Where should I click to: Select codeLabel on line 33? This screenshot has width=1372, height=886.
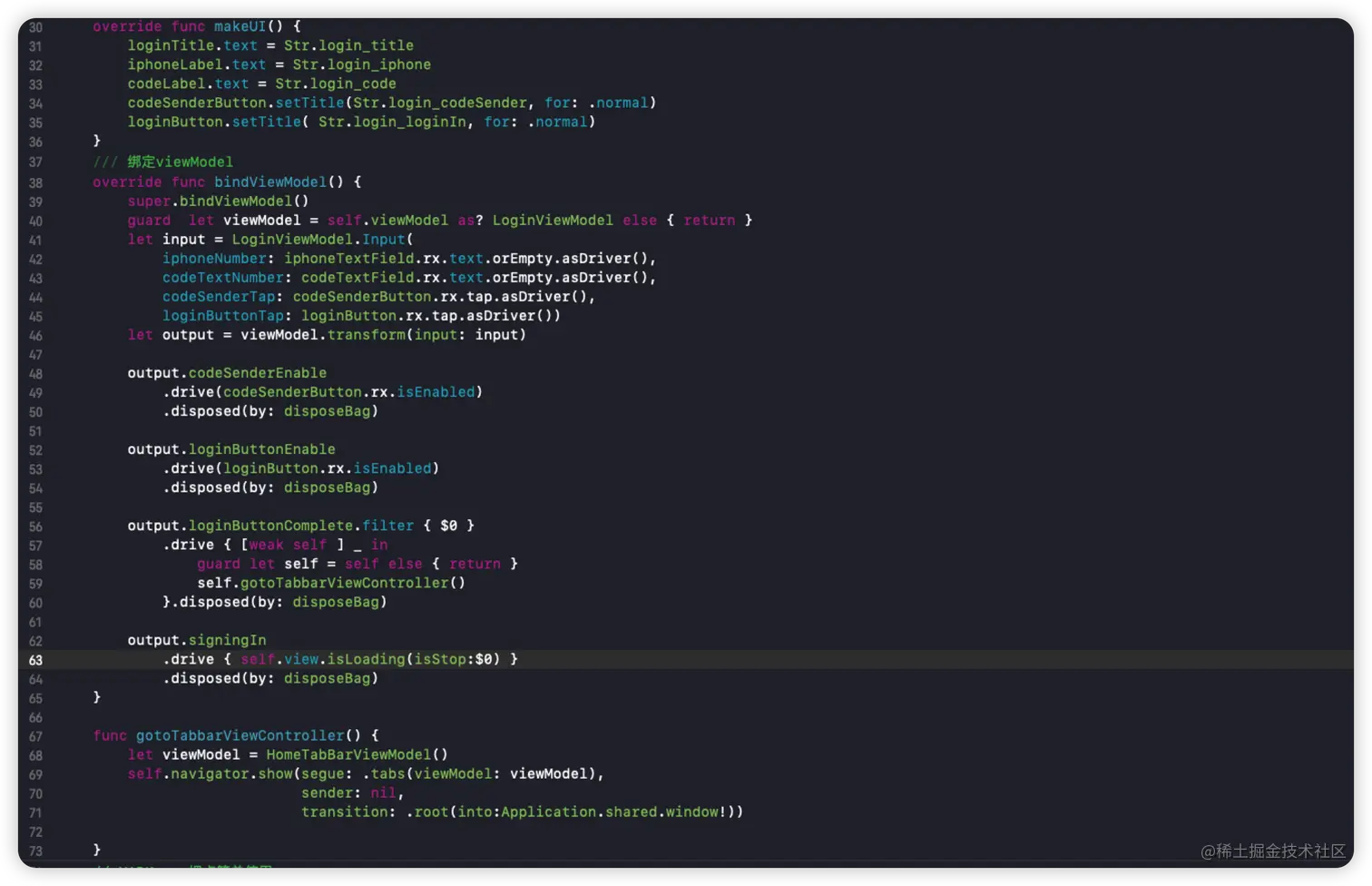(x=167, y=84)
